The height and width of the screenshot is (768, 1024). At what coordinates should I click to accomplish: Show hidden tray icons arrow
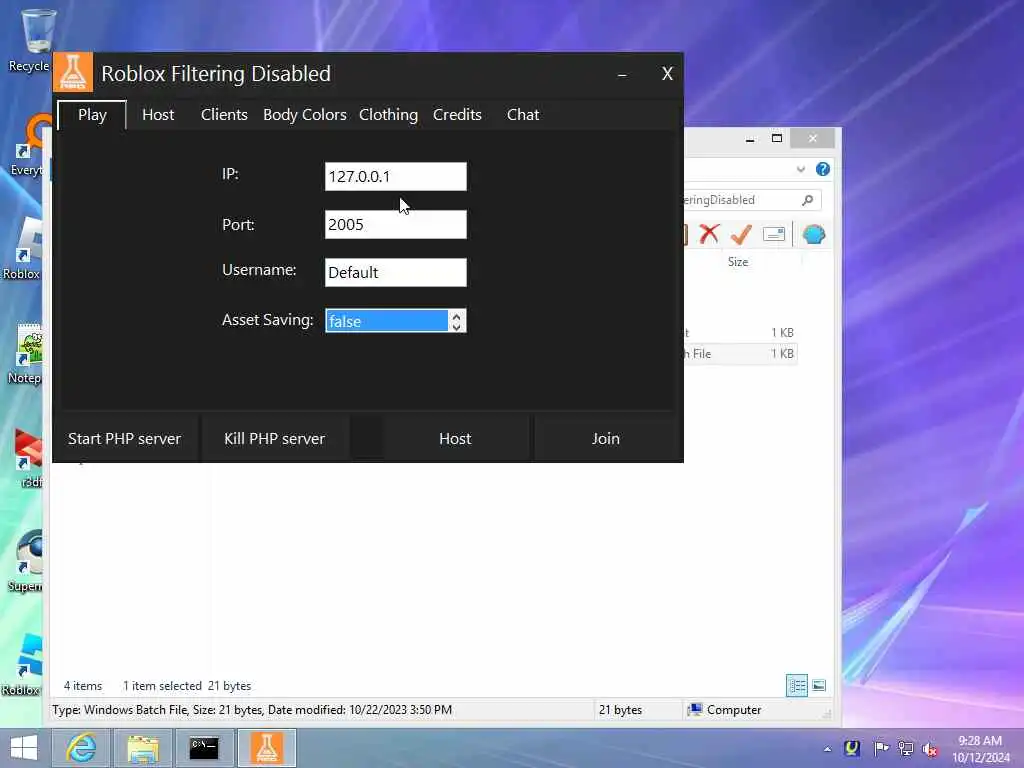tap(827, 749)
